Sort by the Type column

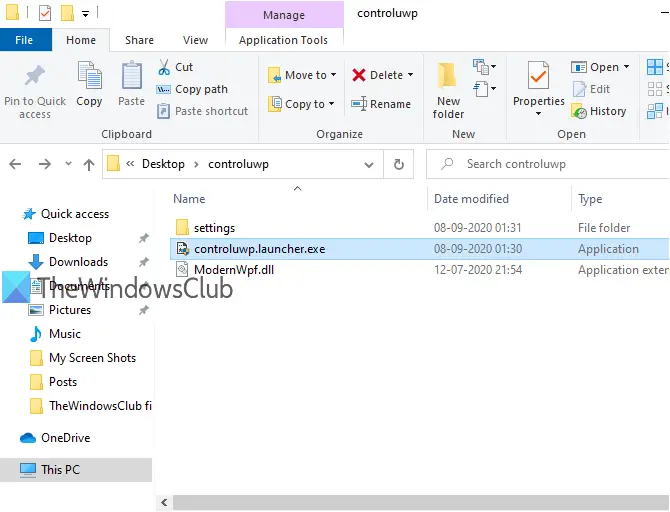coord(590,199)
